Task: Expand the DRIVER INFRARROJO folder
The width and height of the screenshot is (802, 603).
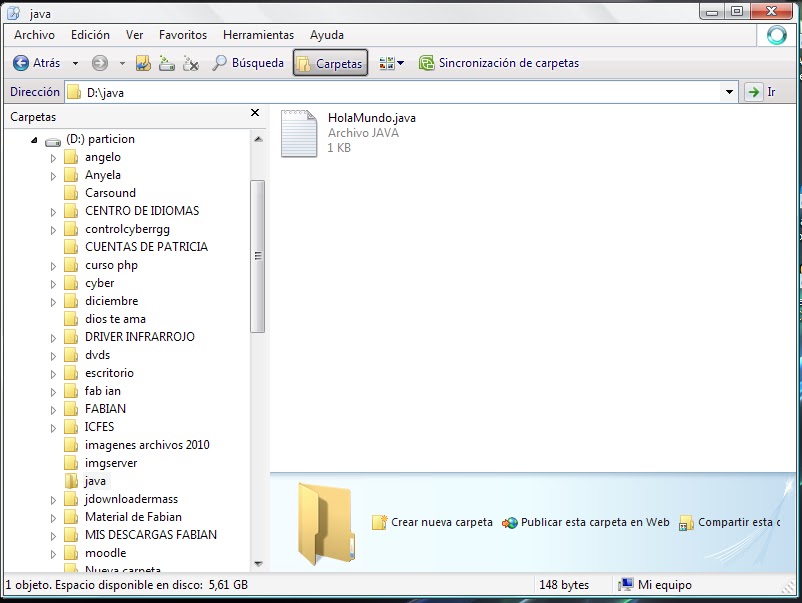Action: coord(53,338)
